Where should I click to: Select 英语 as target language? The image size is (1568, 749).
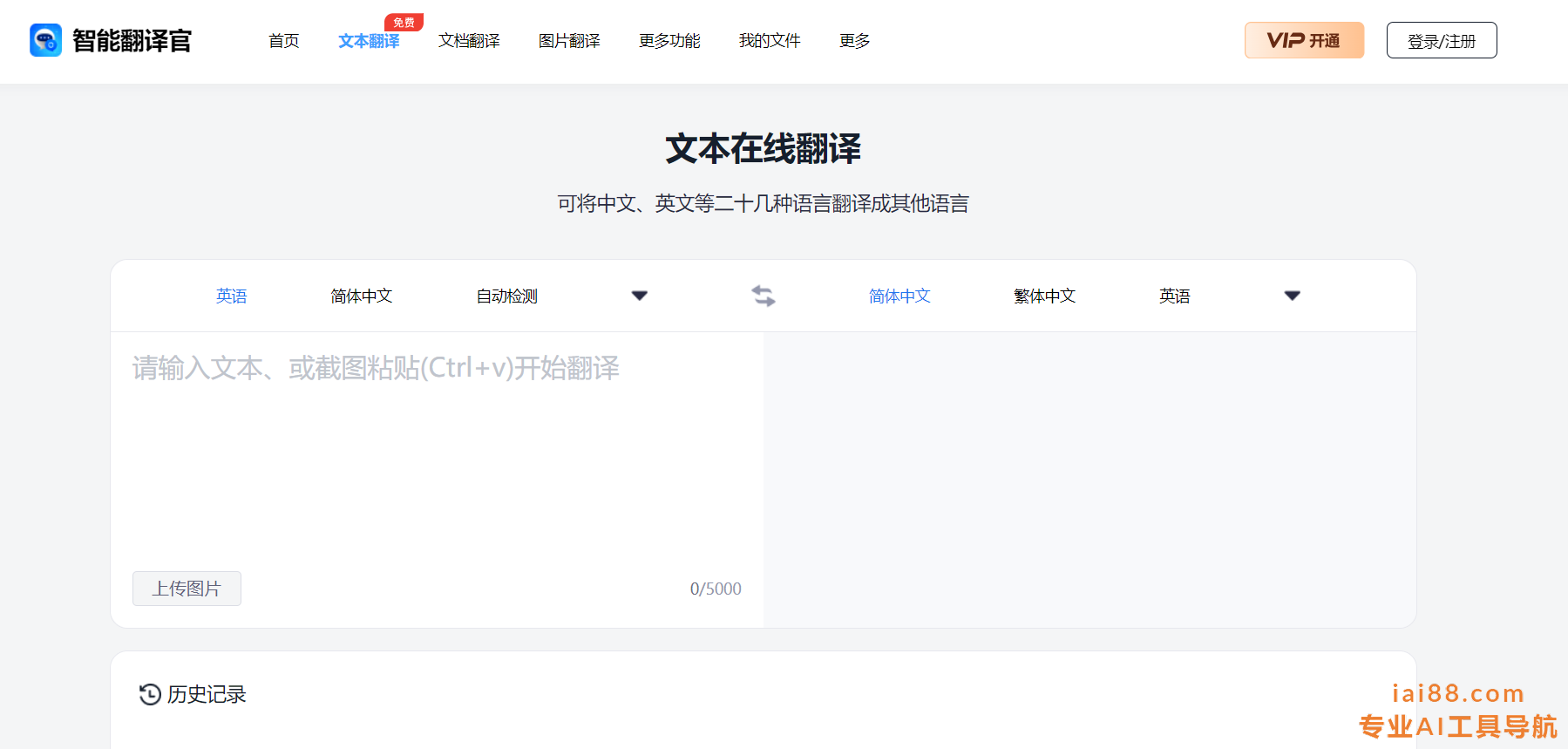pos(1174,296)
